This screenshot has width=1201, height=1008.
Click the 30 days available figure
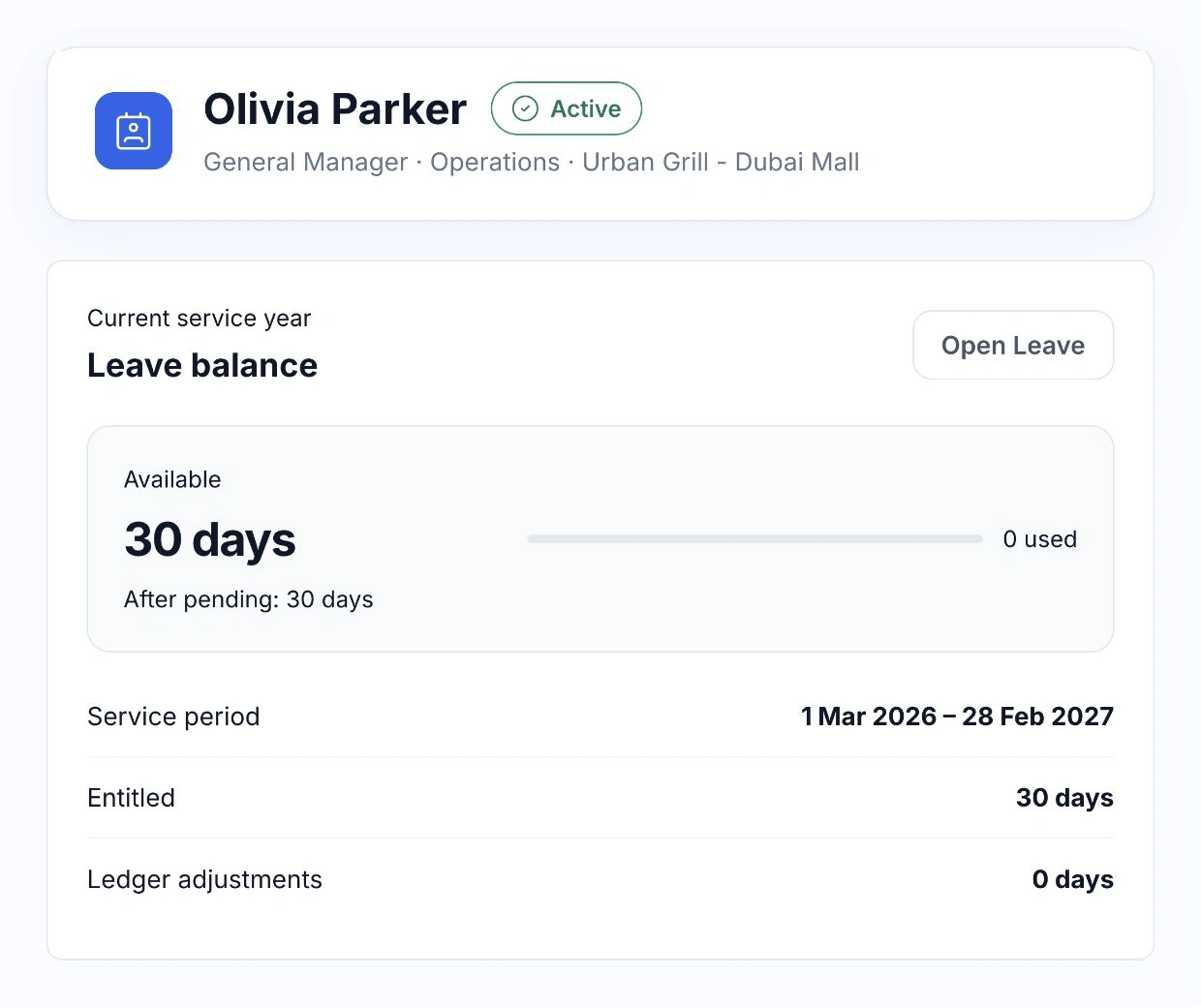210,539
